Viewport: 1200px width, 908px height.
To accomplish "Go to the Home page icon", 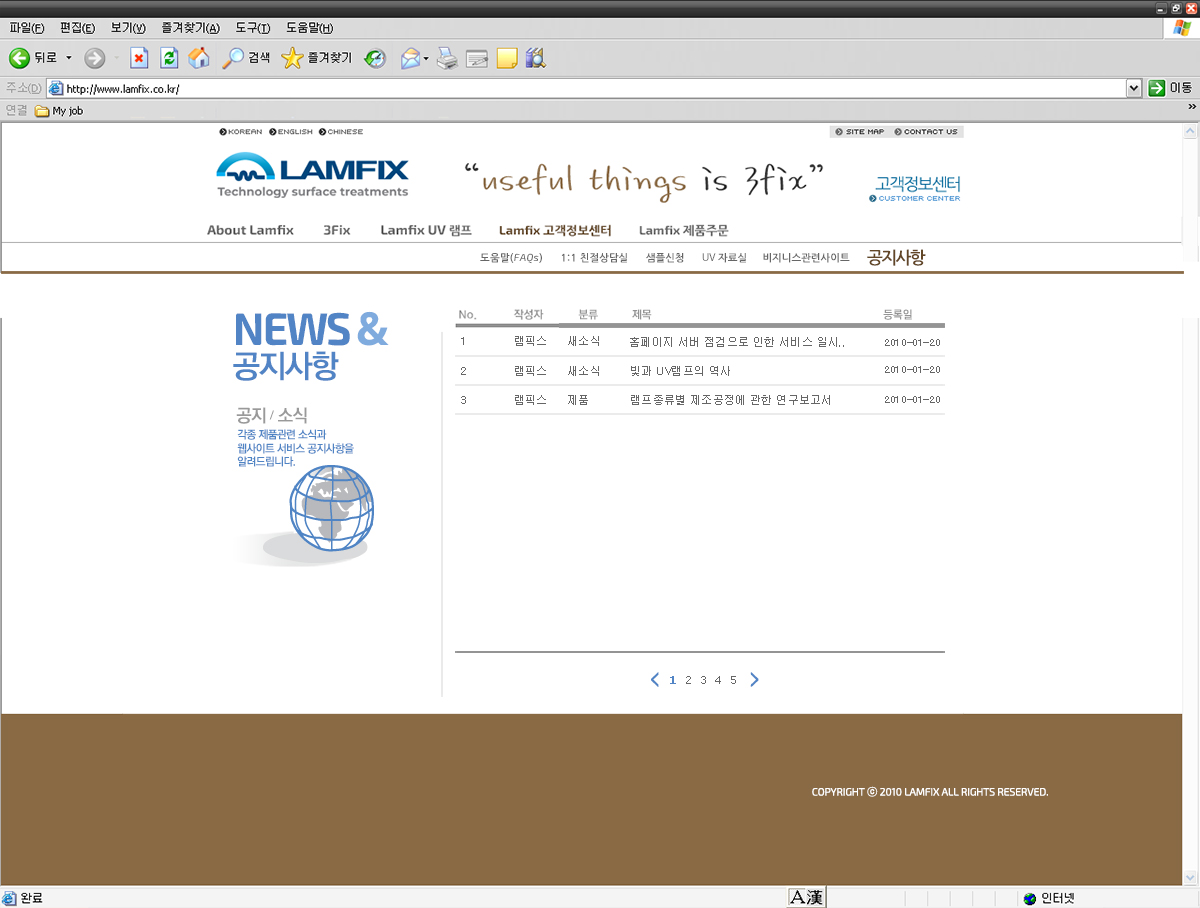I will click(199, 58).
